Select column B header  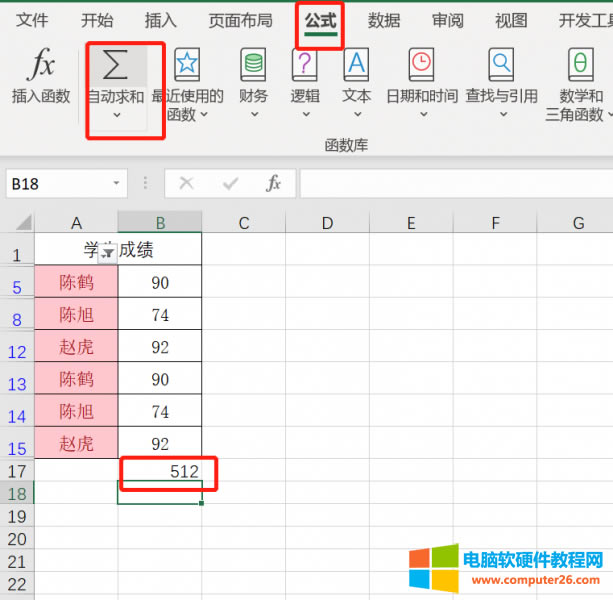tap(160, 223)
